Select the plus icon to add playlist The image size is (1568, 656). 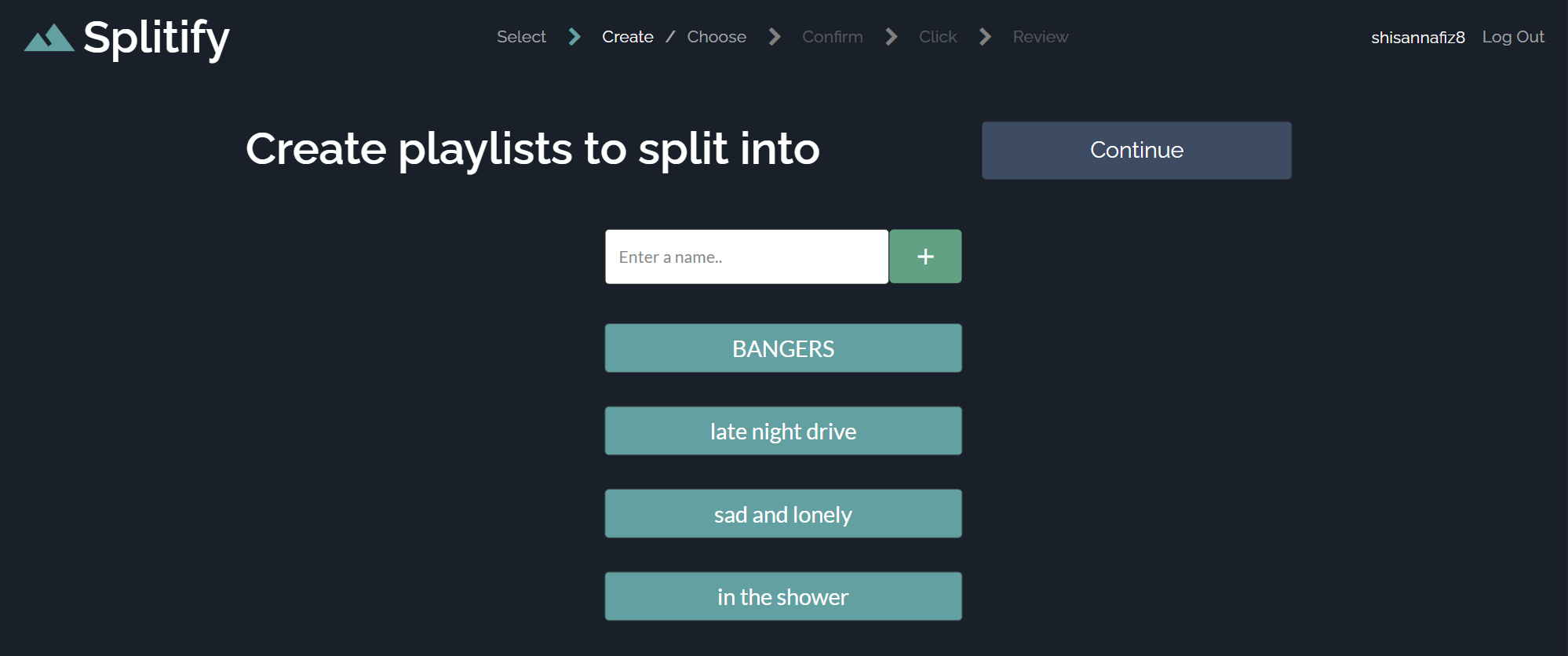925,256
